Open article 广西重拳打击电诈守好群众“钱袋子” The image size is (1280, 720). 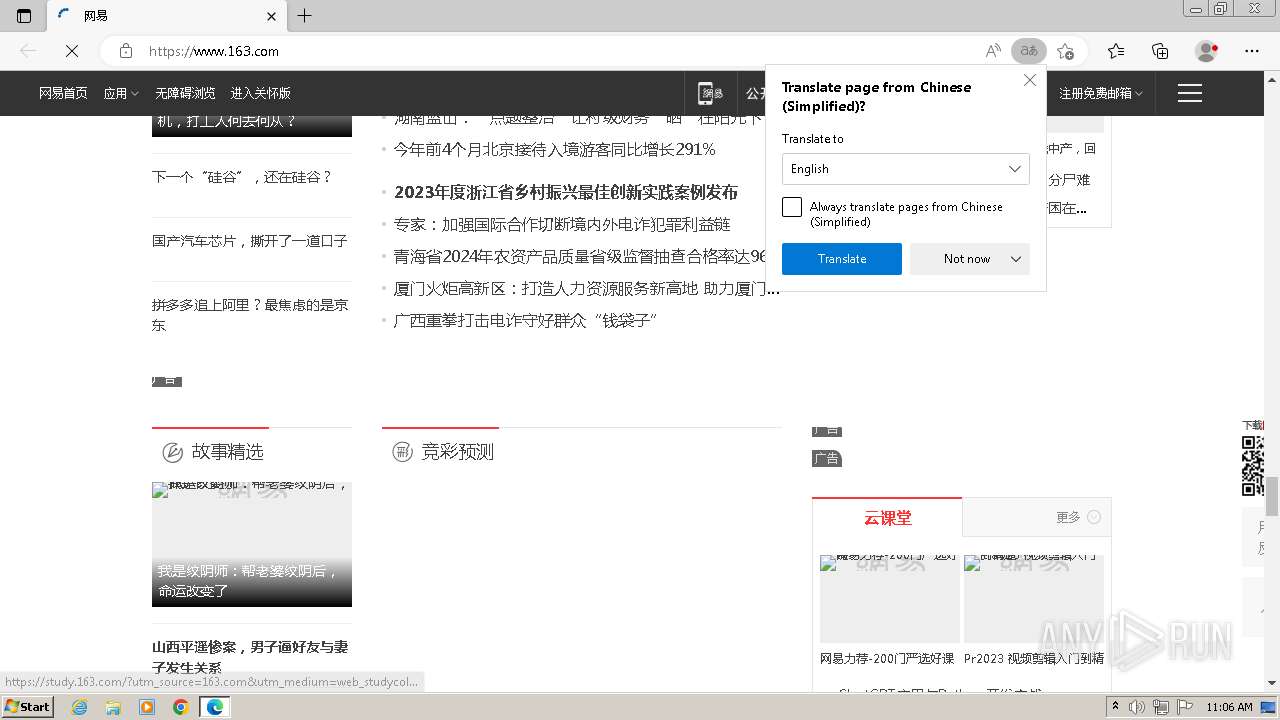[x=525, y=321]
